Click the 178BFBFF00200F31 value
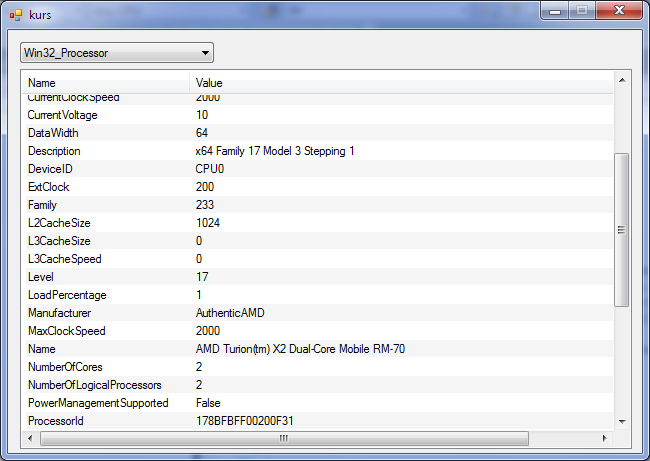The width and height of the screenshot is (650, 461). point(245,421)
